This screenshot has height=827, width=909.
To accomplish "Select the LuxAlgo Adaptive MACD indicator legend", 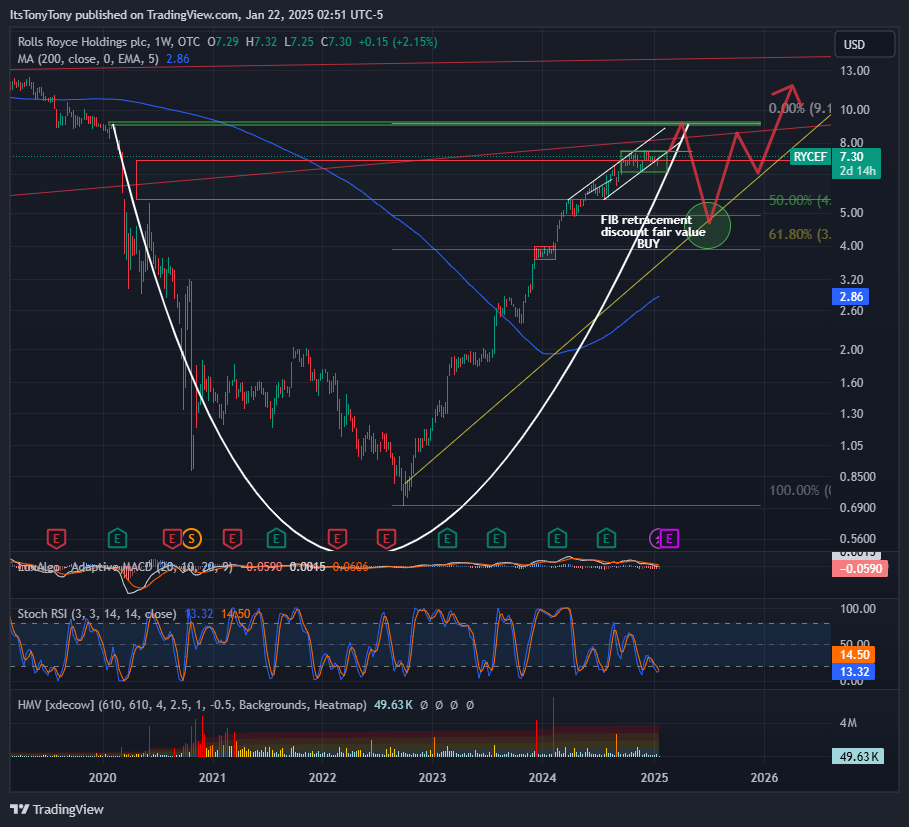I will point(125,567).
